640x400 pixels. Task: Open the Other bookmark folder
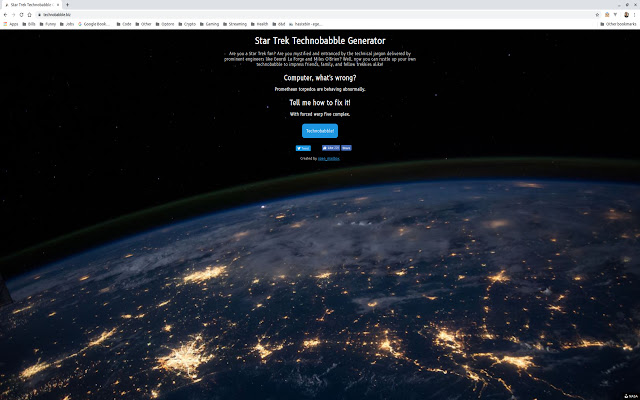pos(144,24)
